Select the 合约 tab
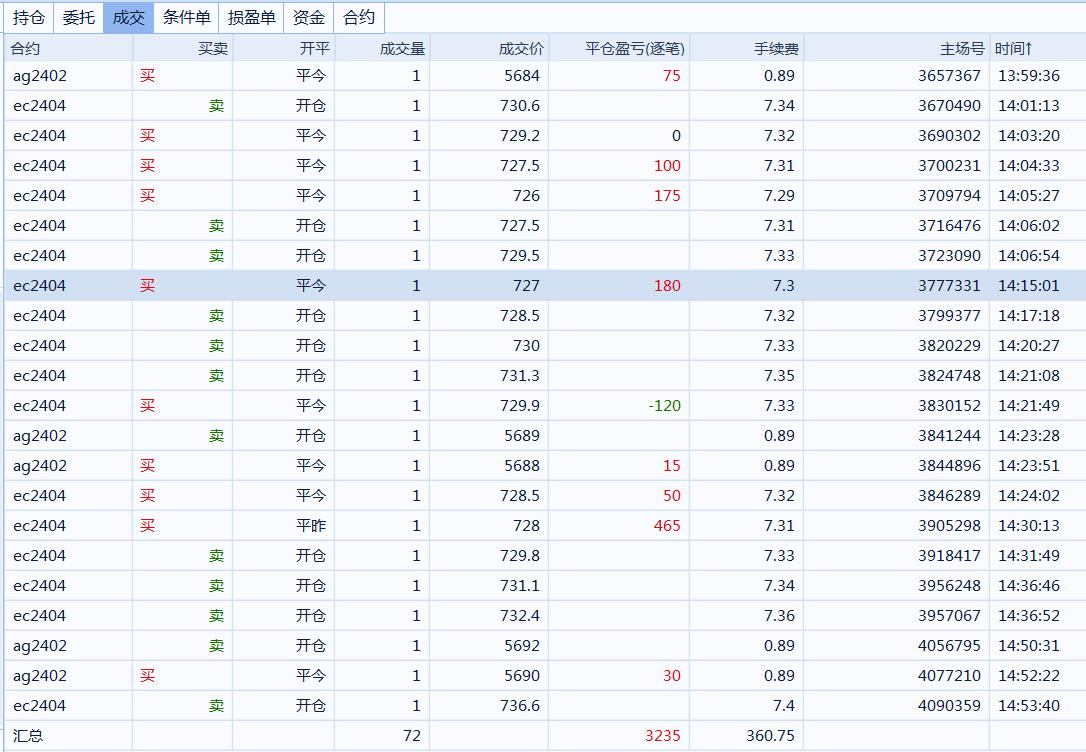1086x752 pixels. click(359, 17)
